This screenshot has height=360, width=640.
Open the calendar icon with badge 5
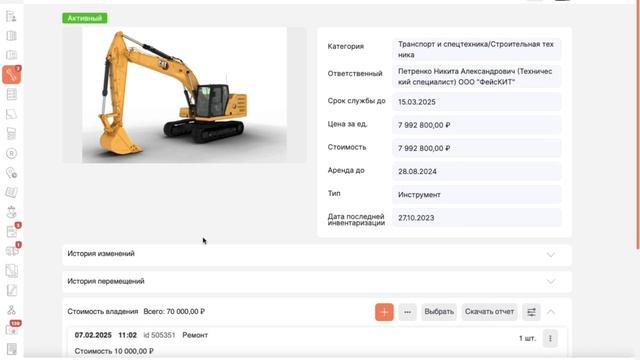pyautogui.click(x=12, y=231)
